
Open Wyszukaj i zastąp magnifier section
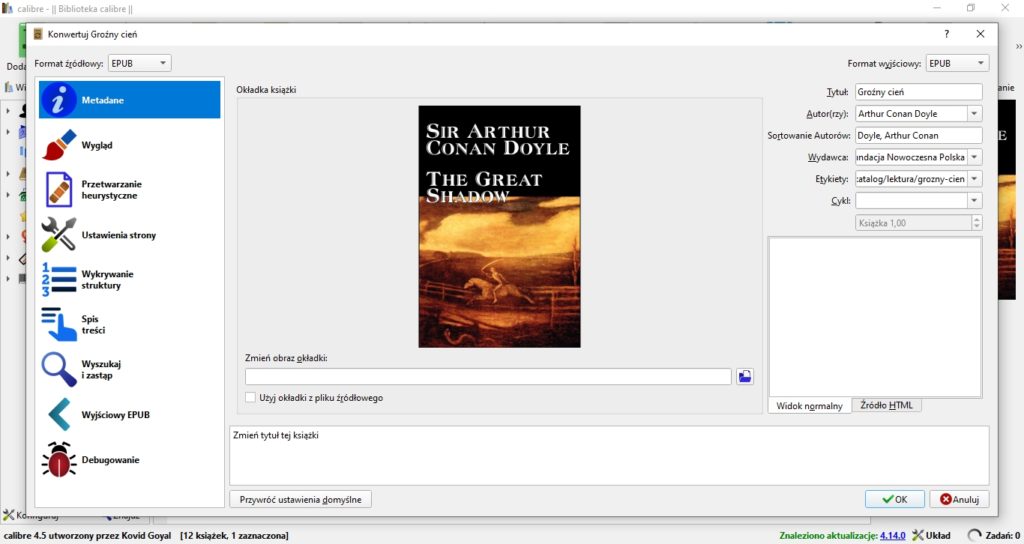click(60, 369)
